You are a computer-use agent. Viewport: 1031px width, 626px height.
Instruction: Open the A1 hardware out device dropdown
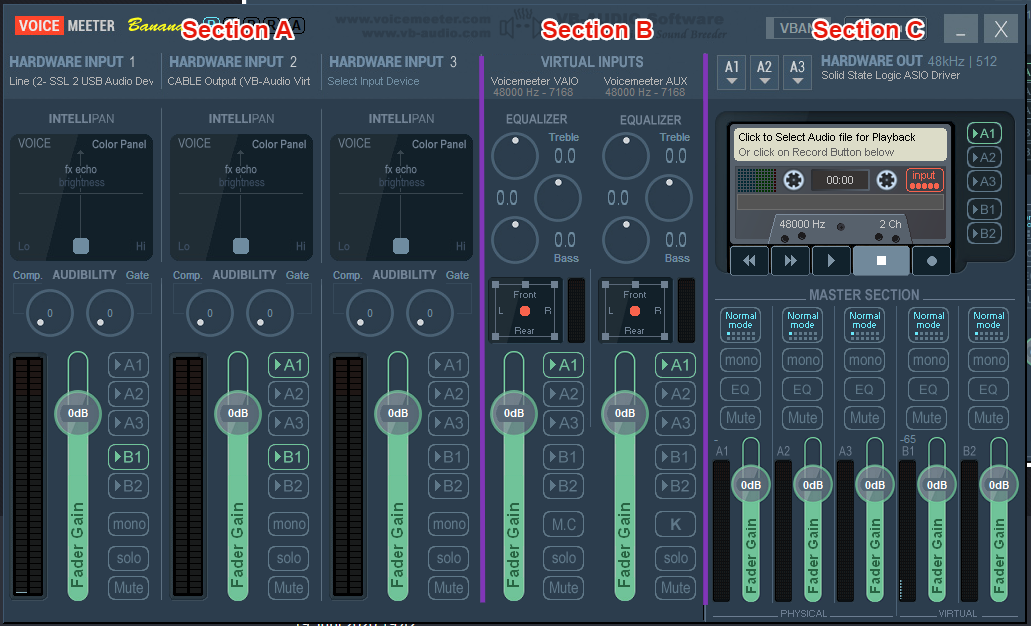pyautogui.click(x=731, y=72)
